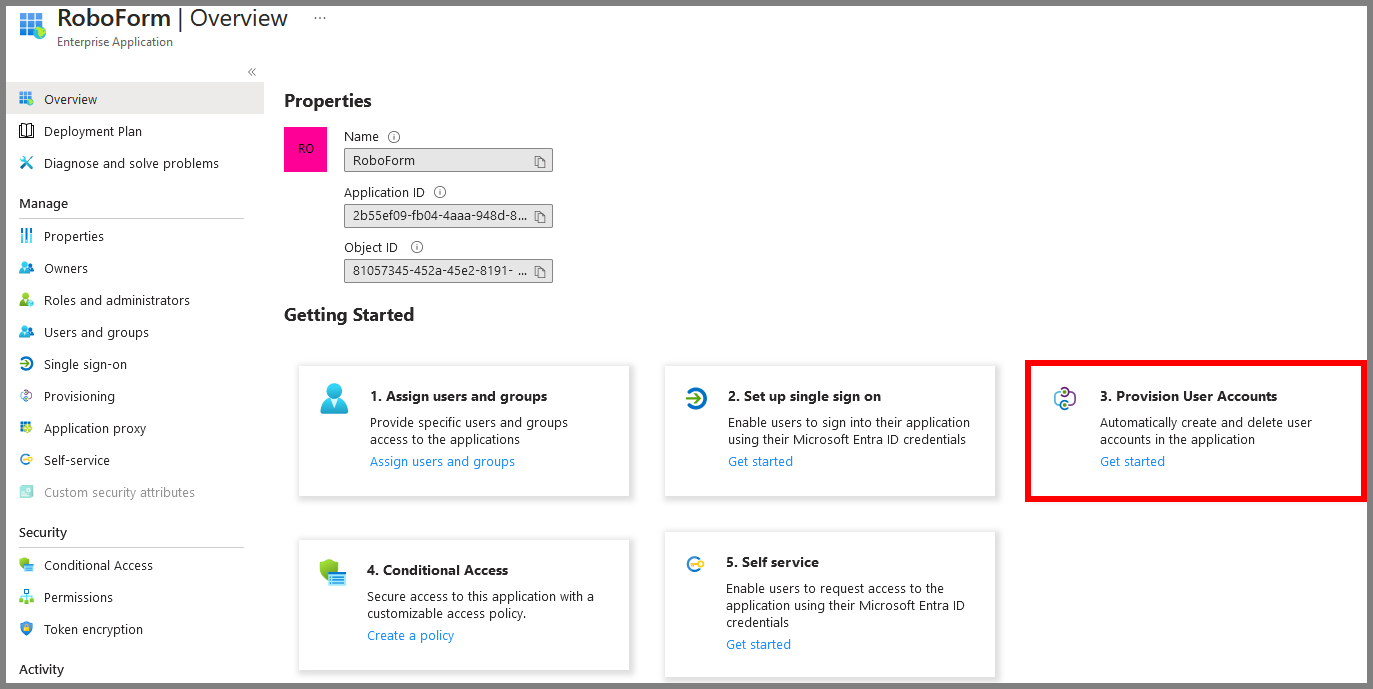Click the Users and groups icon
The height and width of the screenshot is (689, 1373).
click(26, 332)
